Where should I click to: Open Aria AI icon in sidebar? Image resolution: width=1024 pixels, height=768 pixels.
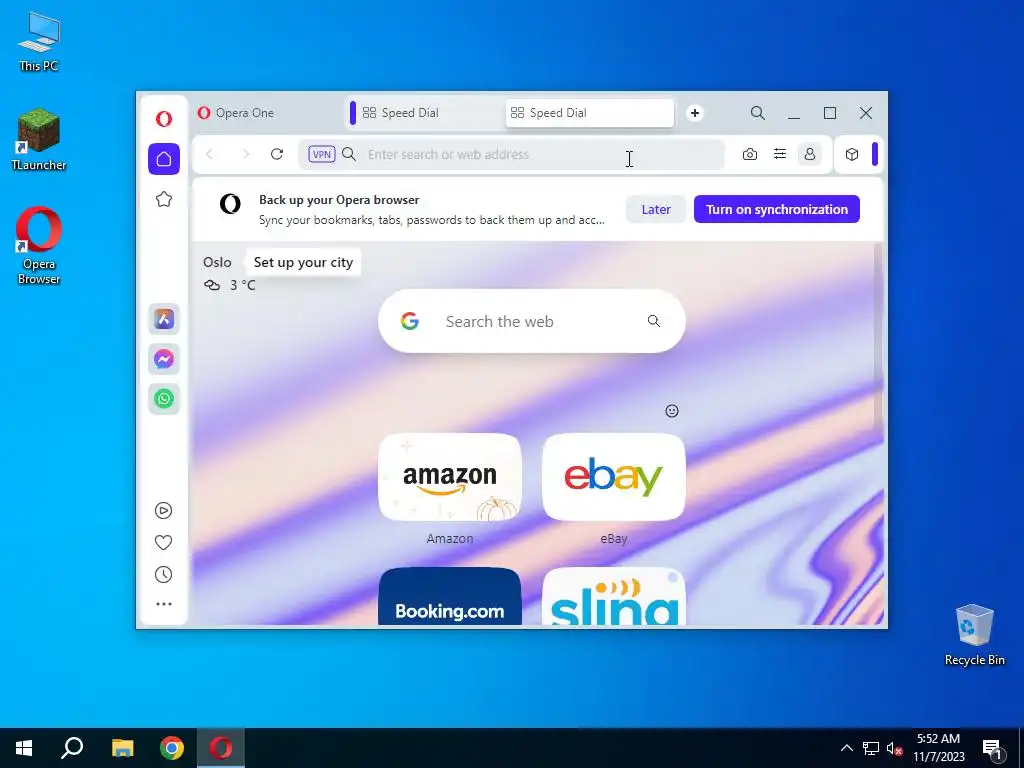(x=164, y=319)
